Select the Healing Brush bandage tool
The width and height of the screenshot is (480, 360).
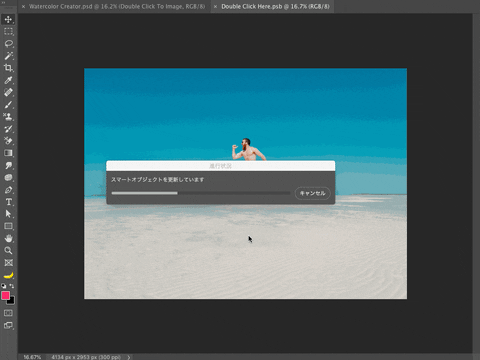(x=8, y=92)
